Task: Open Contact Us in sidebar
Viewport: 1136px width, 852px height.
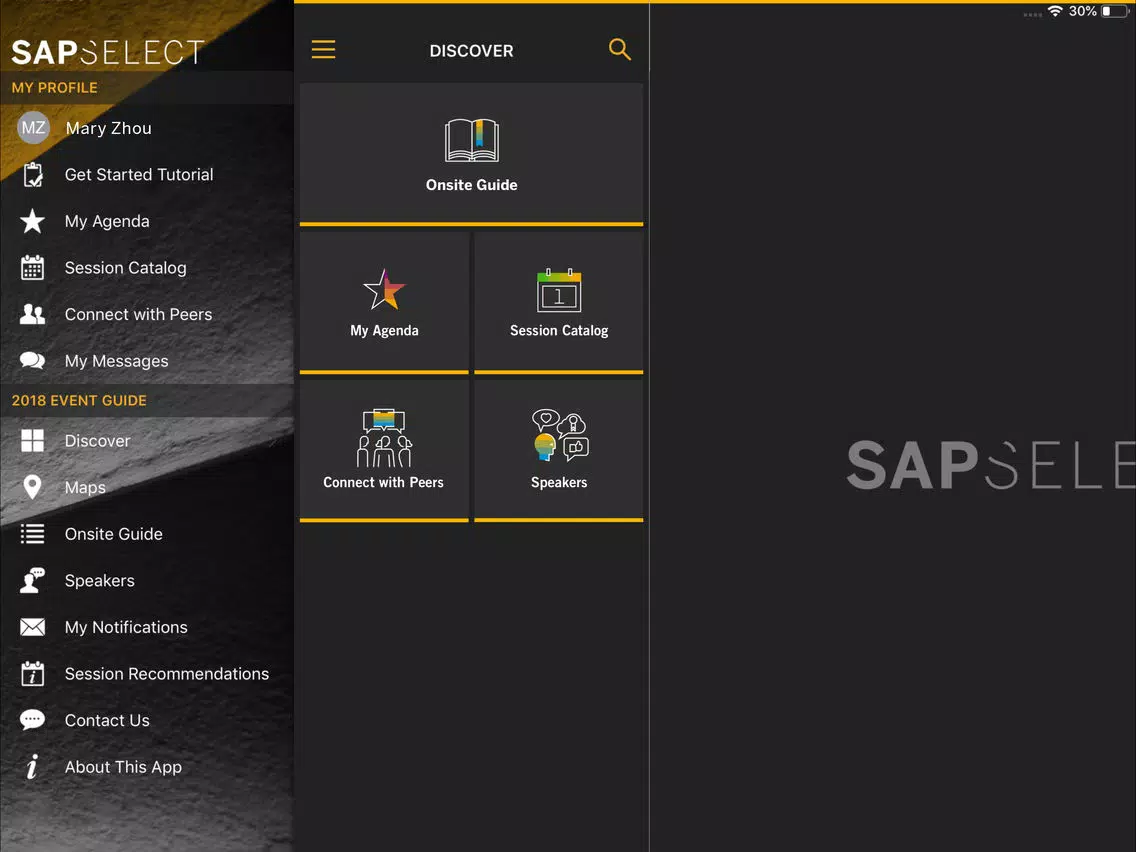Action: pyautogui.click(x=147, y=720)
